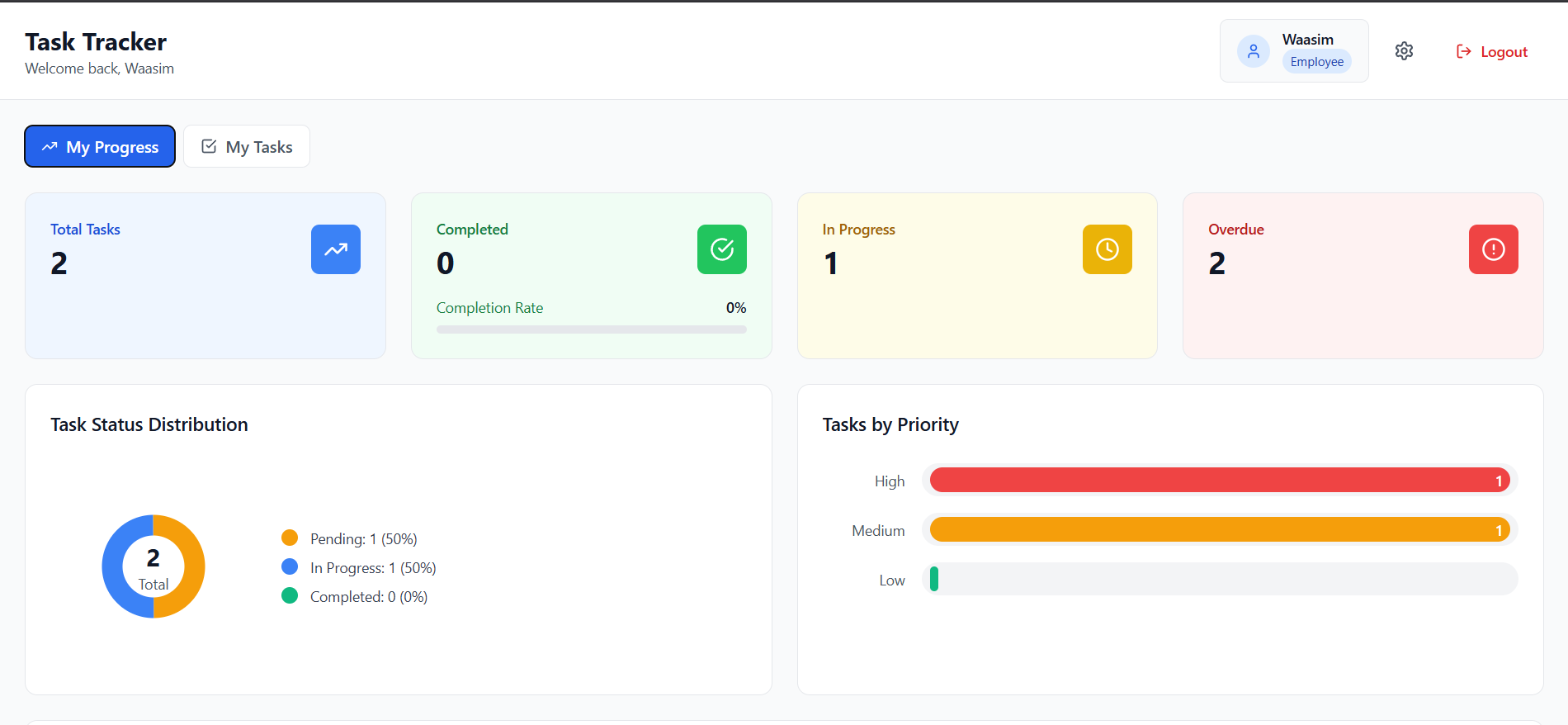Click the Employee role badge
Screen dimensions: 1568x725
1317,62
